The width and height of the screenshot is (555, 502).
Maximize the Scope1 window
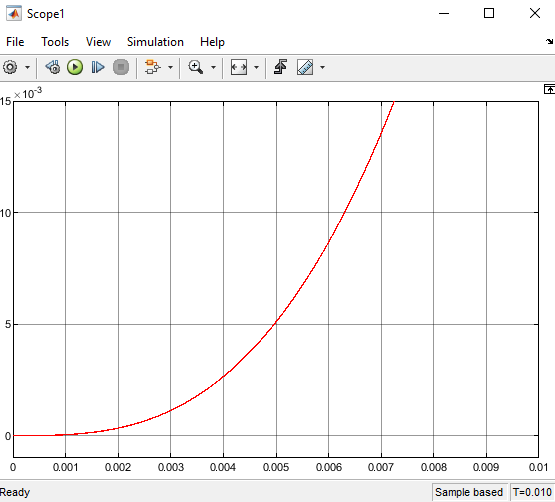pos(489,13)
